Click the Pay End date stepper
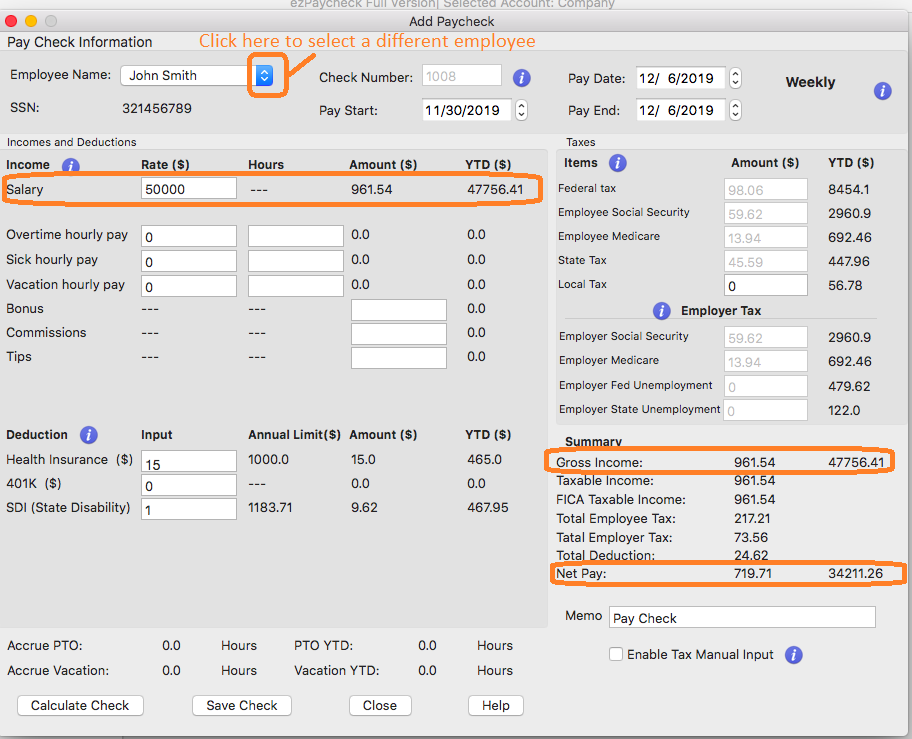This screenshot has width=912, height=739. click(x=735, y=110)
